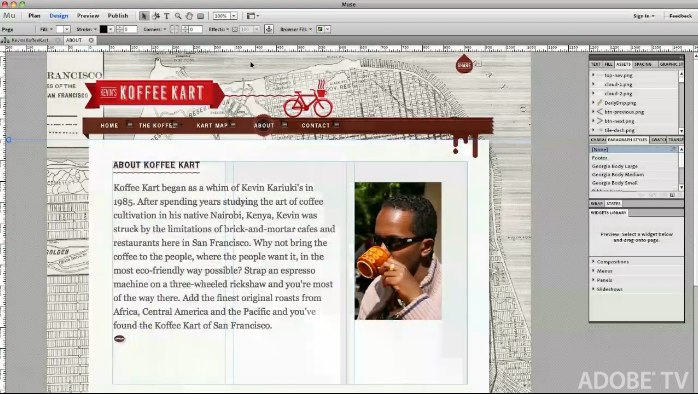
Task: Click the clear style override icon on None row
Action: [673, 150]
